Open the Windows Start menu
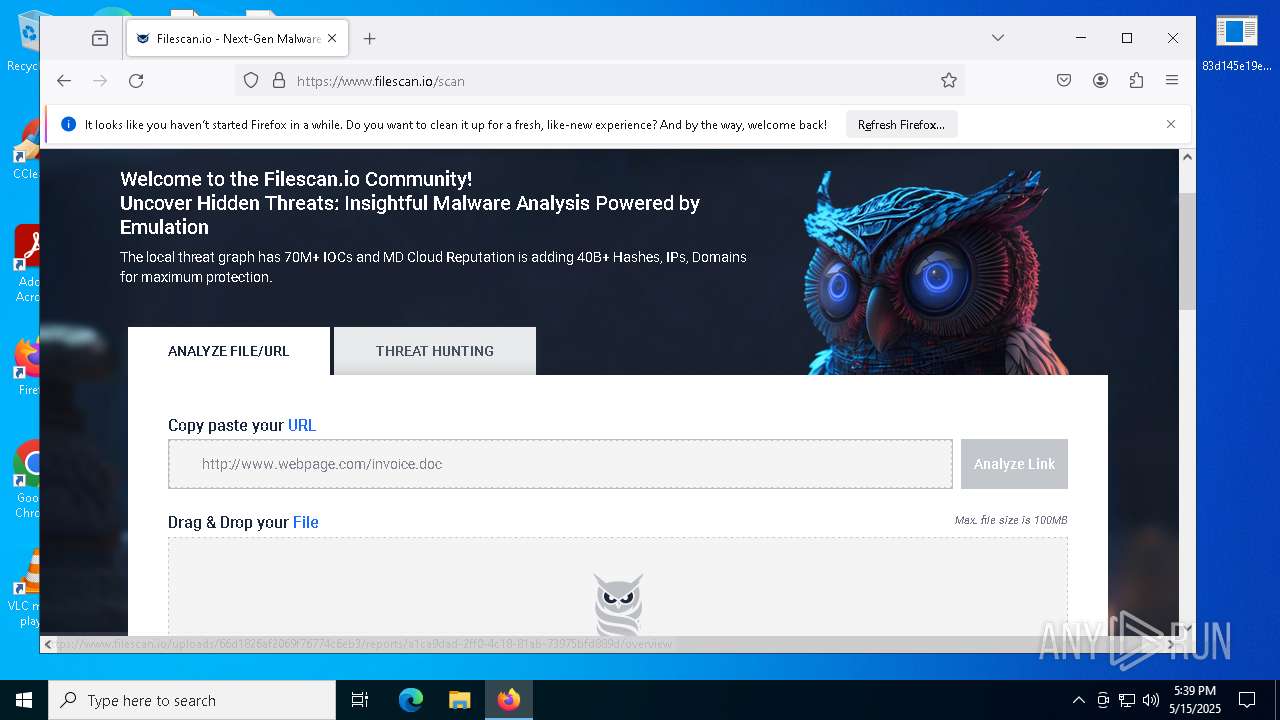 pyautogui.click(x=24, y=700)
